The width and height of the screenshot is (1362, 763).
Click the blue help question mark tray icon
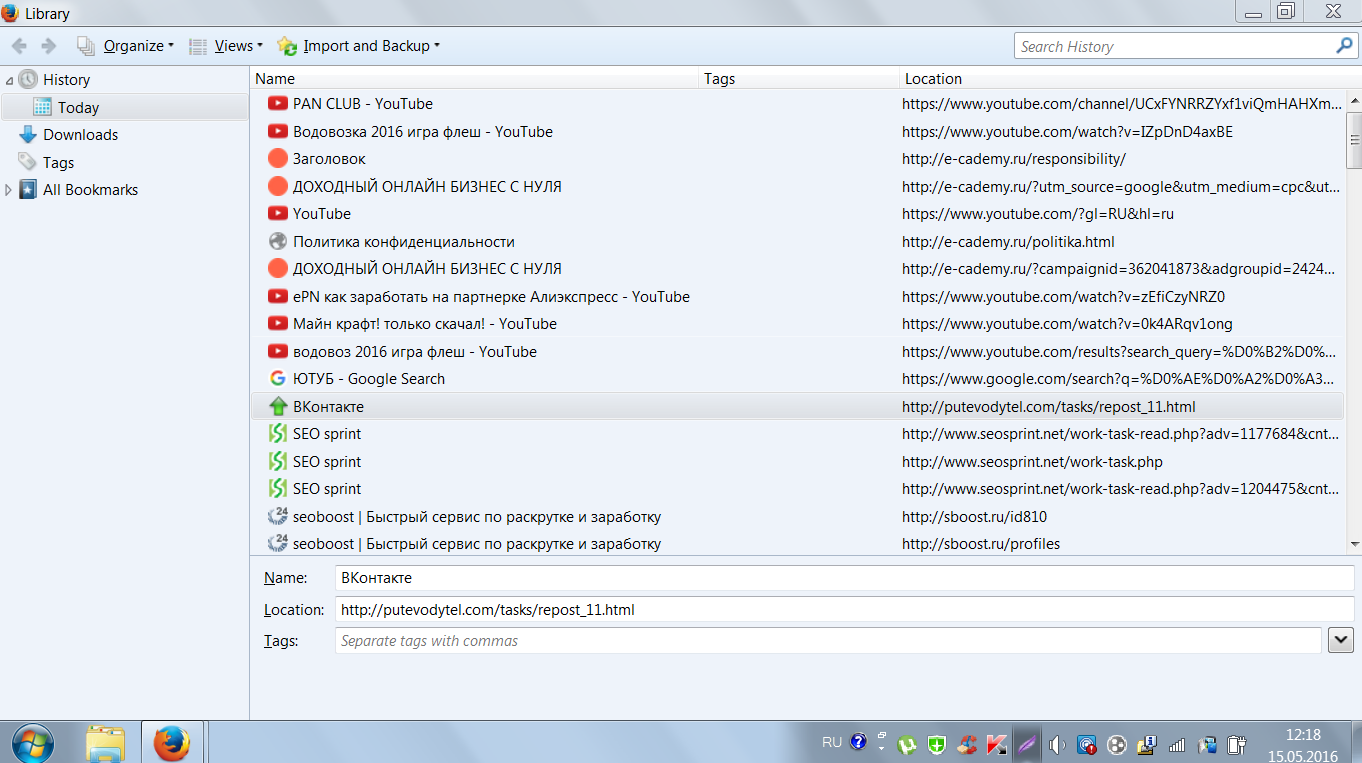coord(858,743)
